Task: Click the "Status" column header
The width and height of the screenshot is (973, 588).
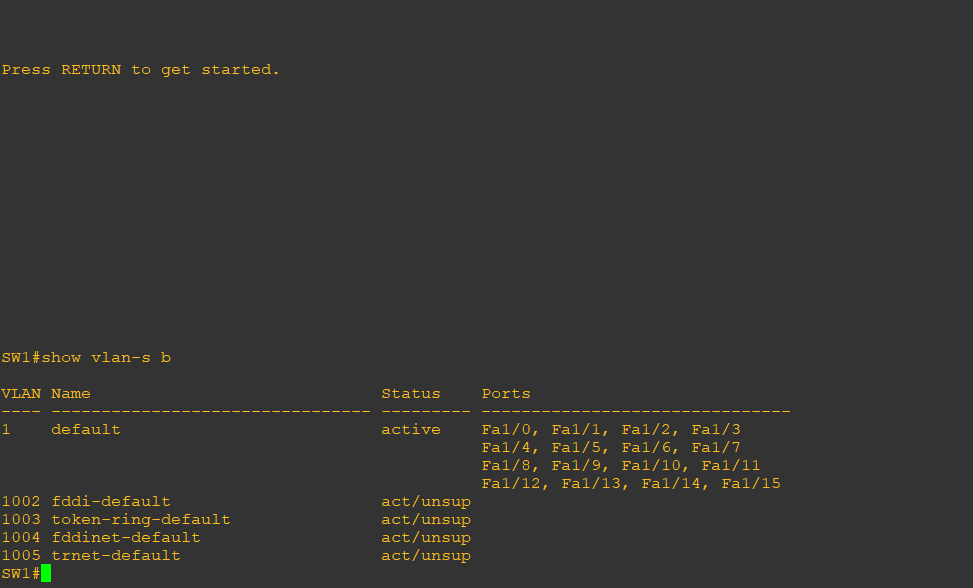Action: (411, 393)
